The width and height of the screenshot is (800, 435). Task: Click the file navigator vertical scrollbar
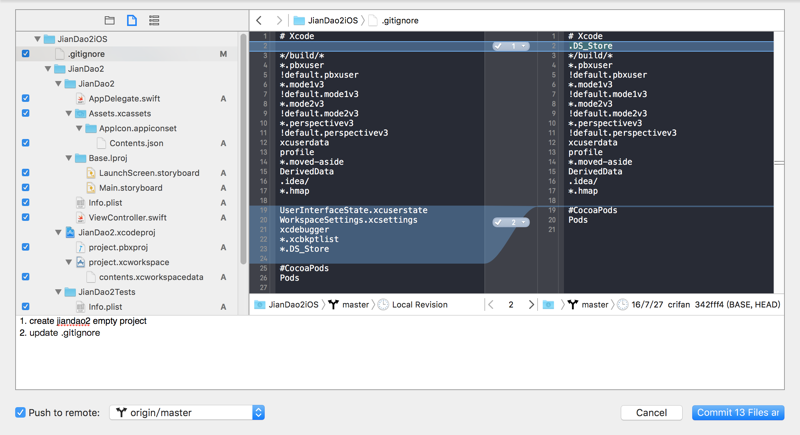[x=243, y=148]
